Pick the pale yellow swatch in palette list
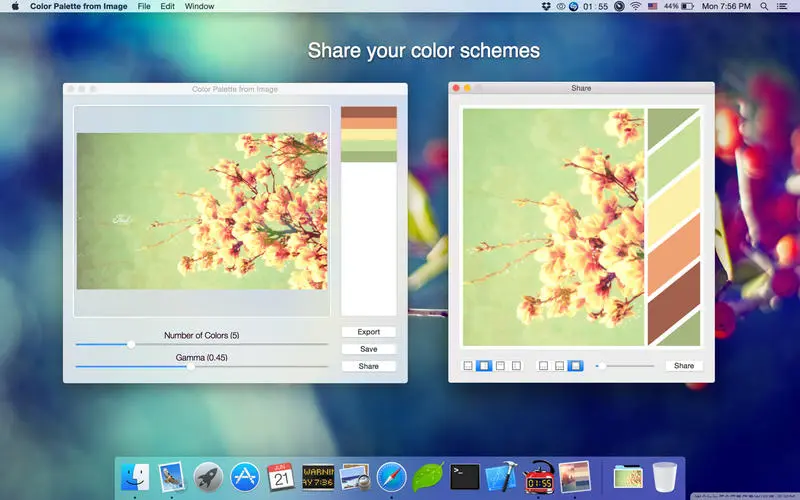 pyautogui.click(x=368, y=135)
